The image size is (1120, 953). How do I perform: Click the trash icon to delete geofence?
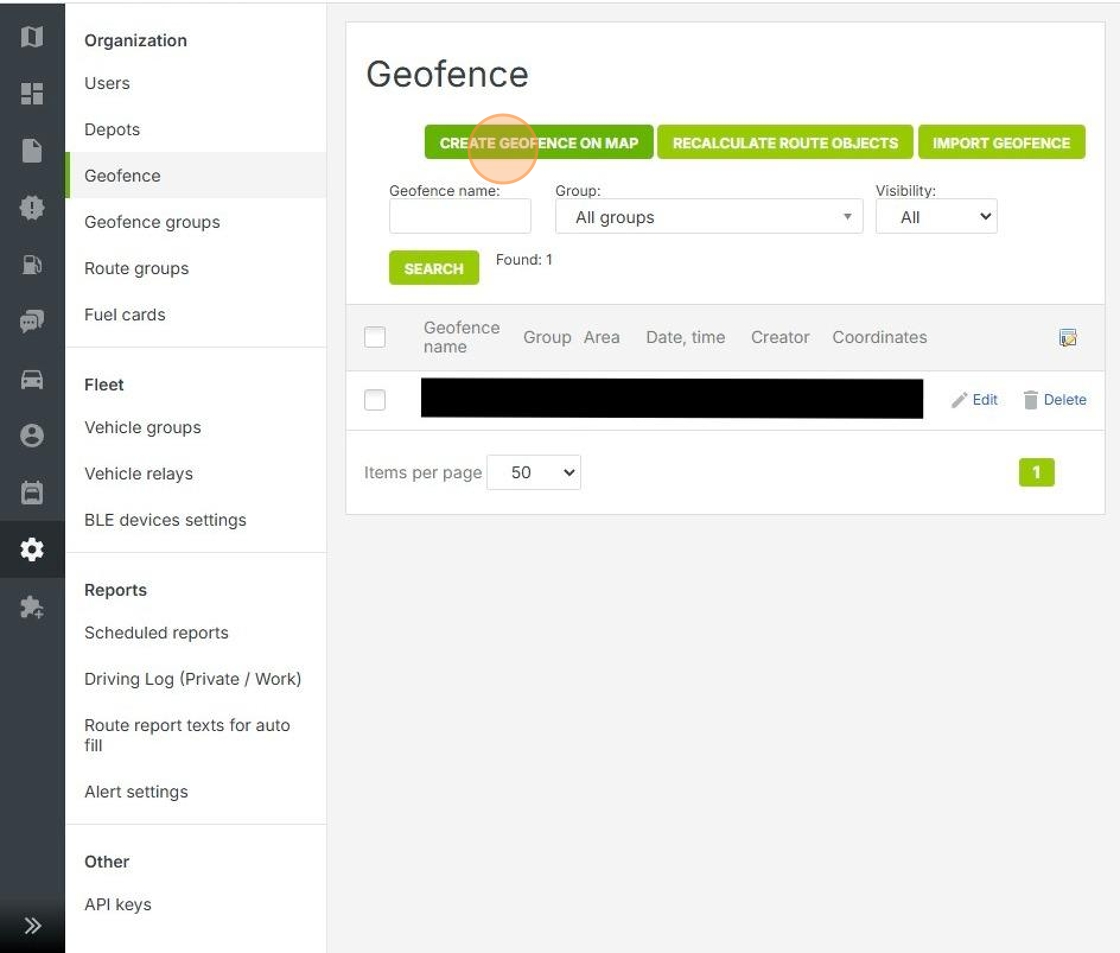1031,400
